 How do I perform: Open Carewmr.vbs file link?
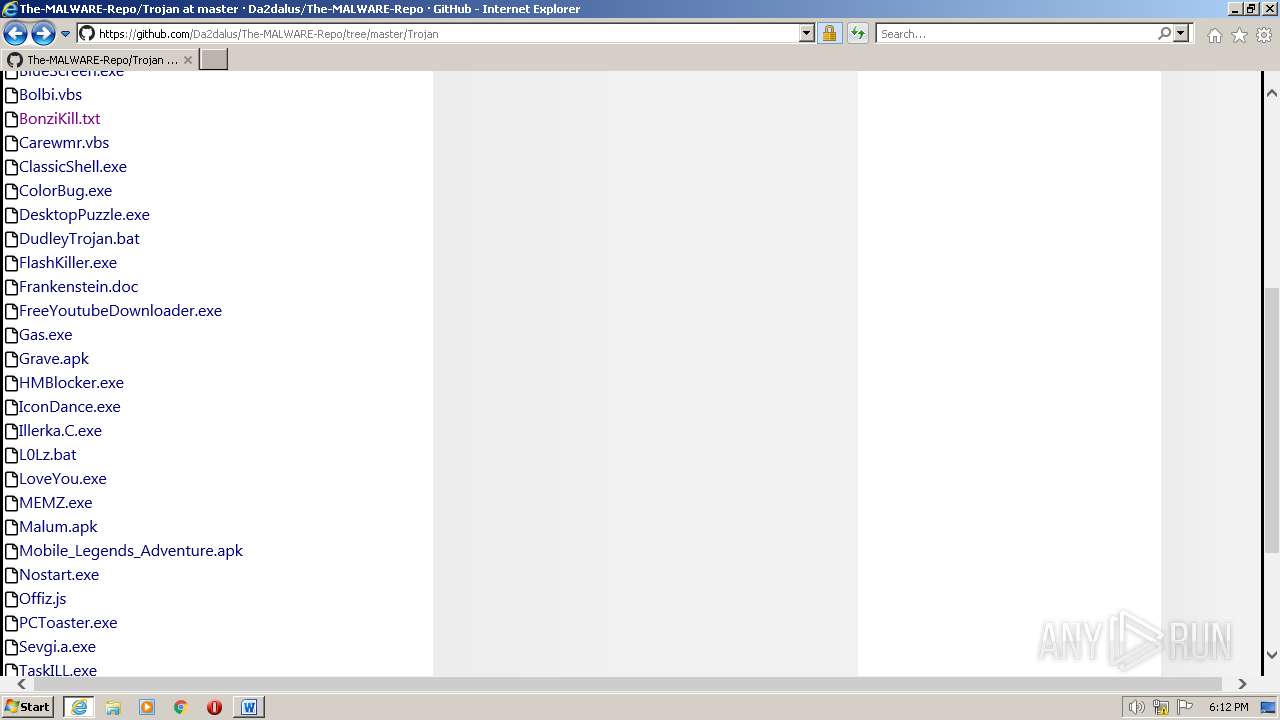click(x=64, y=143)
